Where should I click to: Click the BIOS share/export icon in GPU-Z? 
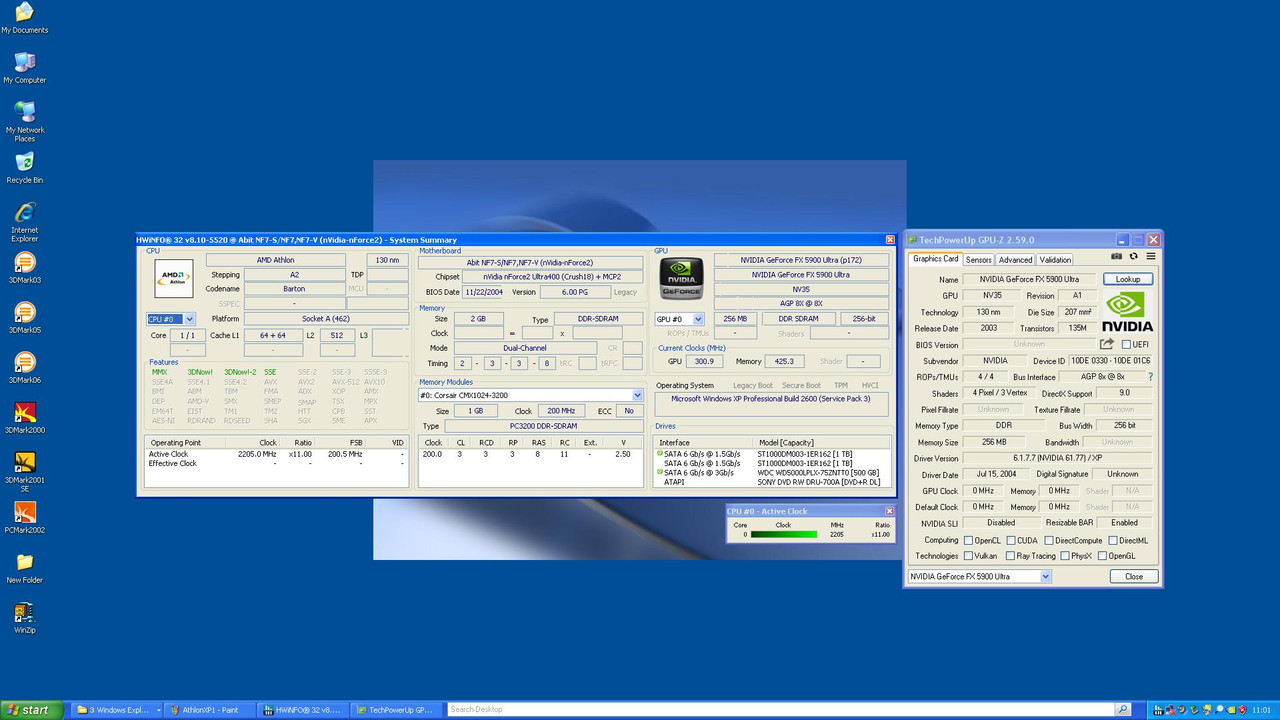click(x=1107, y=344)
